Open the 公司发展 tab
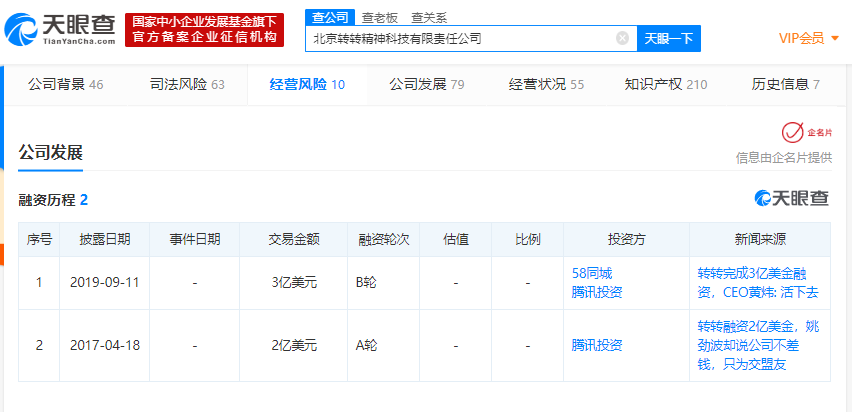The image size is (852, 412). pos(427,84)
